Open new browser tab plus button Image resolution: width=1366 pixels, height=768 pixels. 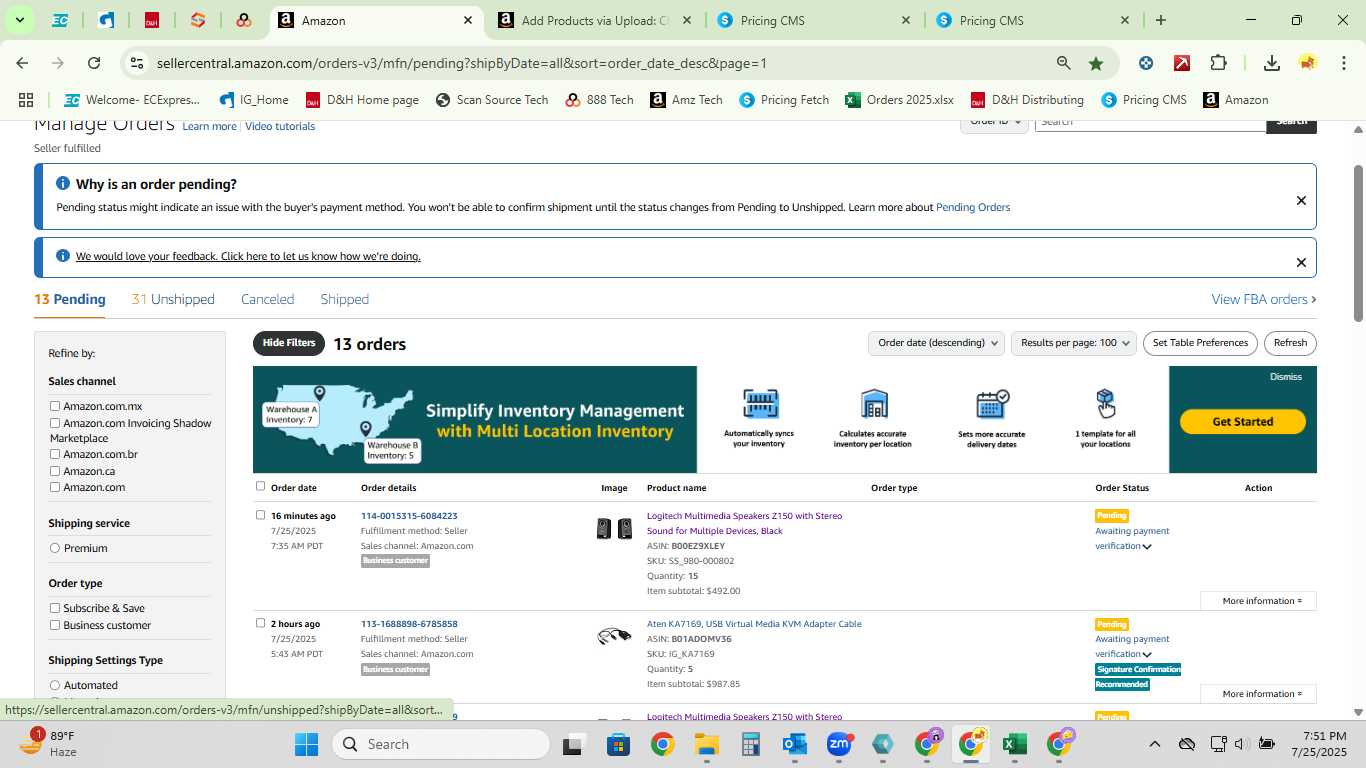[x=1160, y=20]
